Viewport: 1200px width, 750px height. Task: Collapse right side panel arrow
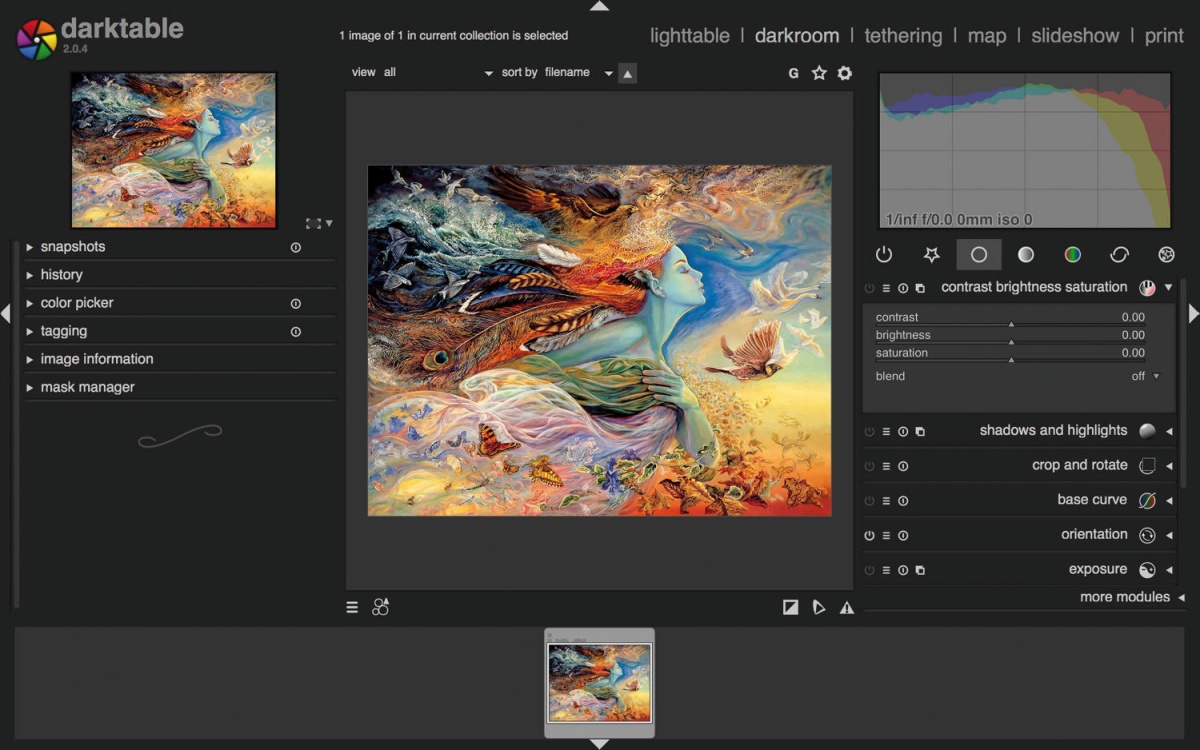1194,314
